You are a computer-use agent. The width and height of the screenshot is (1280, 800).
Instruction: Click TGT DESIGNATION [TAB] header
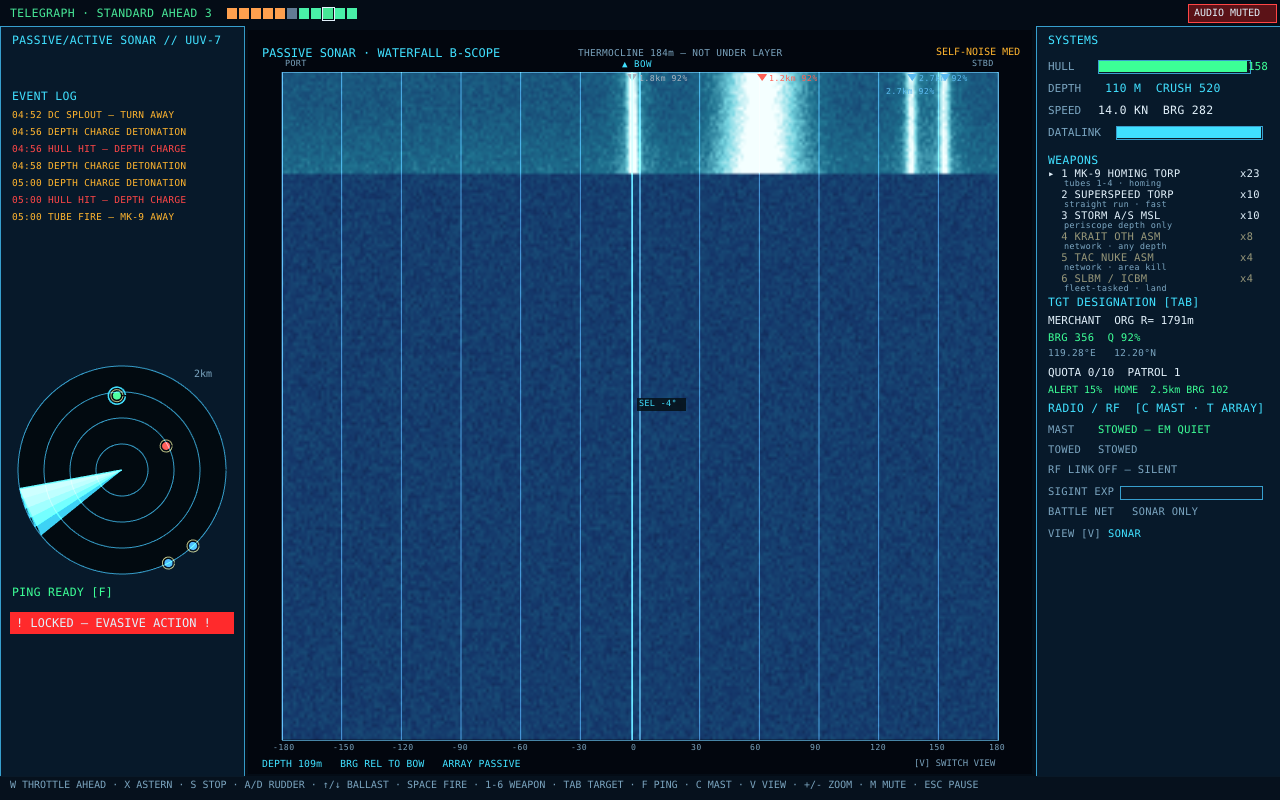coord(1123,302)
